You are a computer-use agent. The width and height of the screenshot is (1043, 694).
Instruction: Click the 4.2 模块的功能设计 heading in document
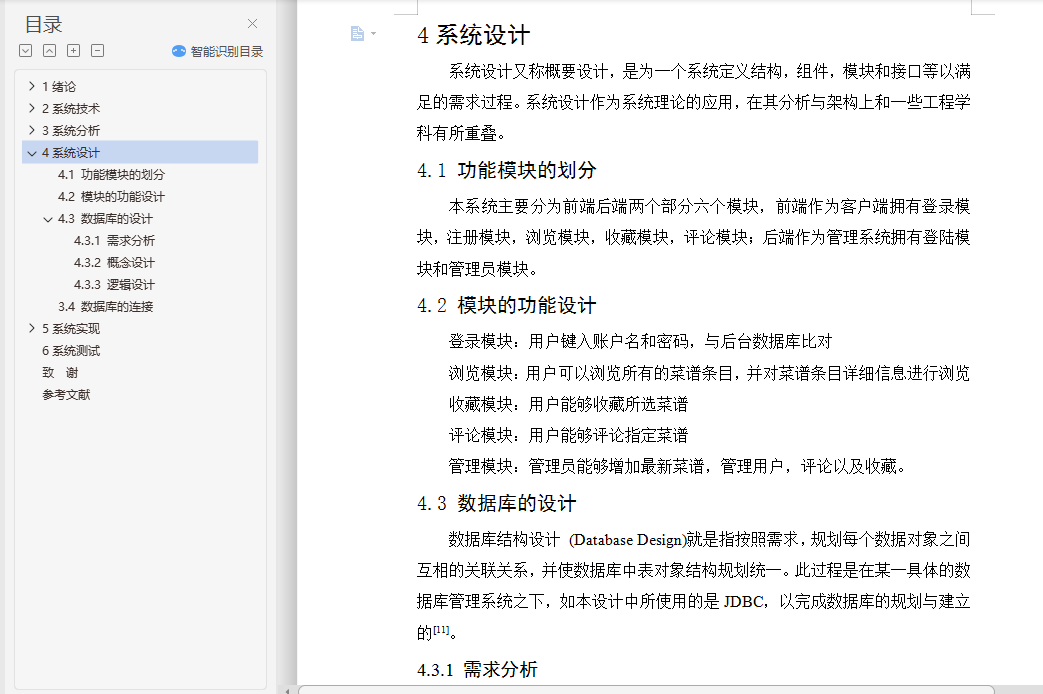point(506,305)
